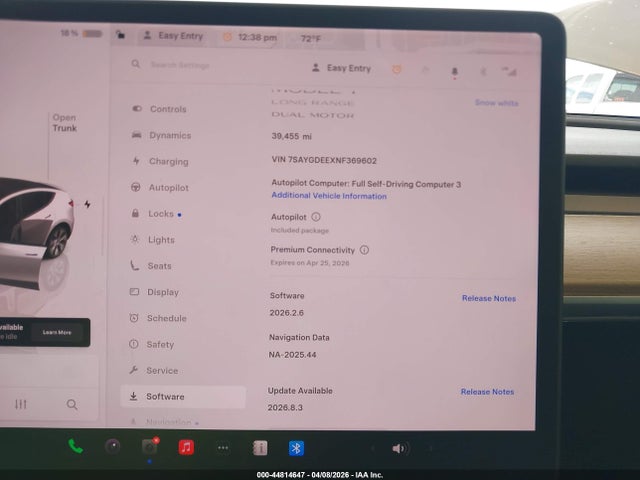
Task: Open Service settings
Action: (153, 370)
